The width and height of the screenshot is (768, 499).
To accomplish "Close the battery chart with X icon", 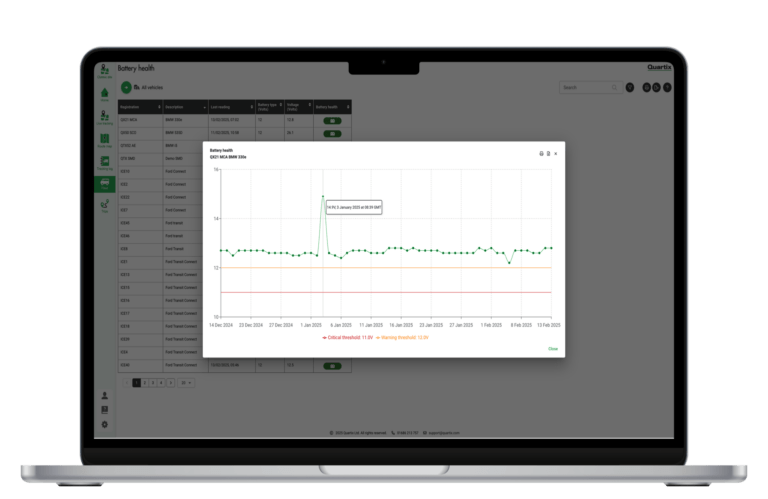I will pos(555,154).
